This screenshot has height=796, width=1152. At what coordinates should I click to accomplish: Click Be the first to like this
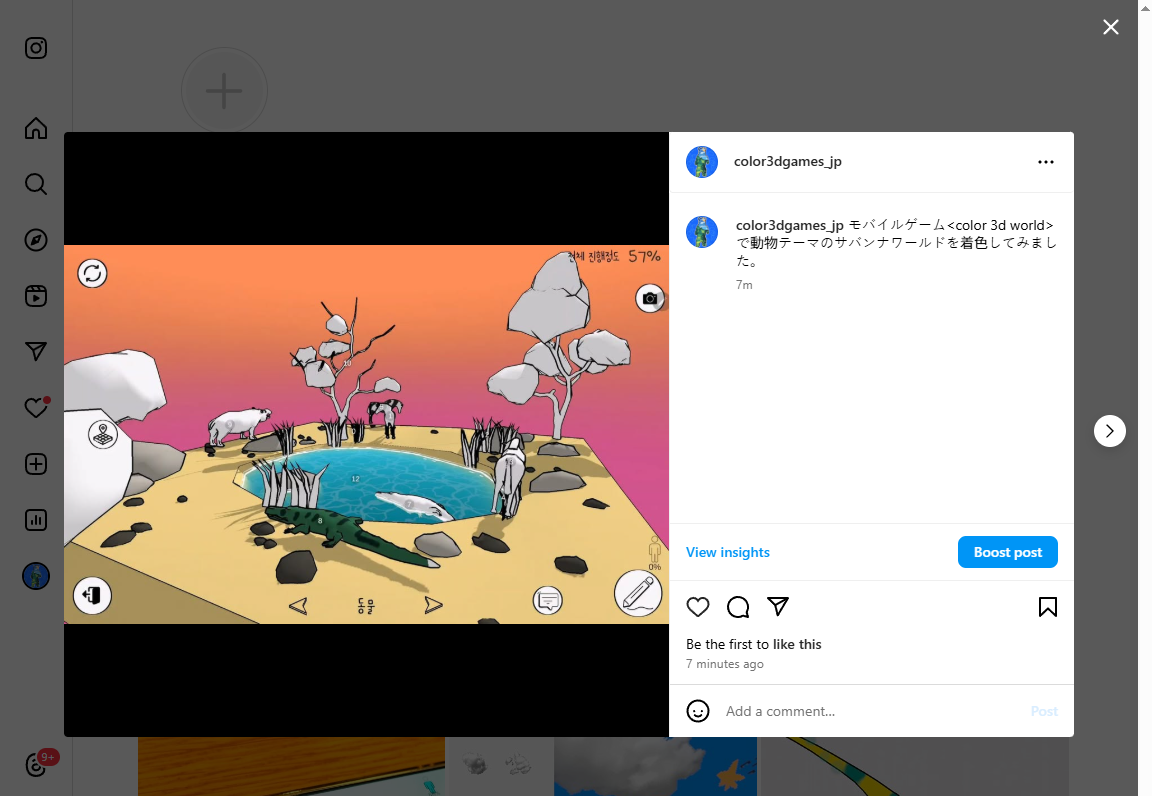(754, 644)
